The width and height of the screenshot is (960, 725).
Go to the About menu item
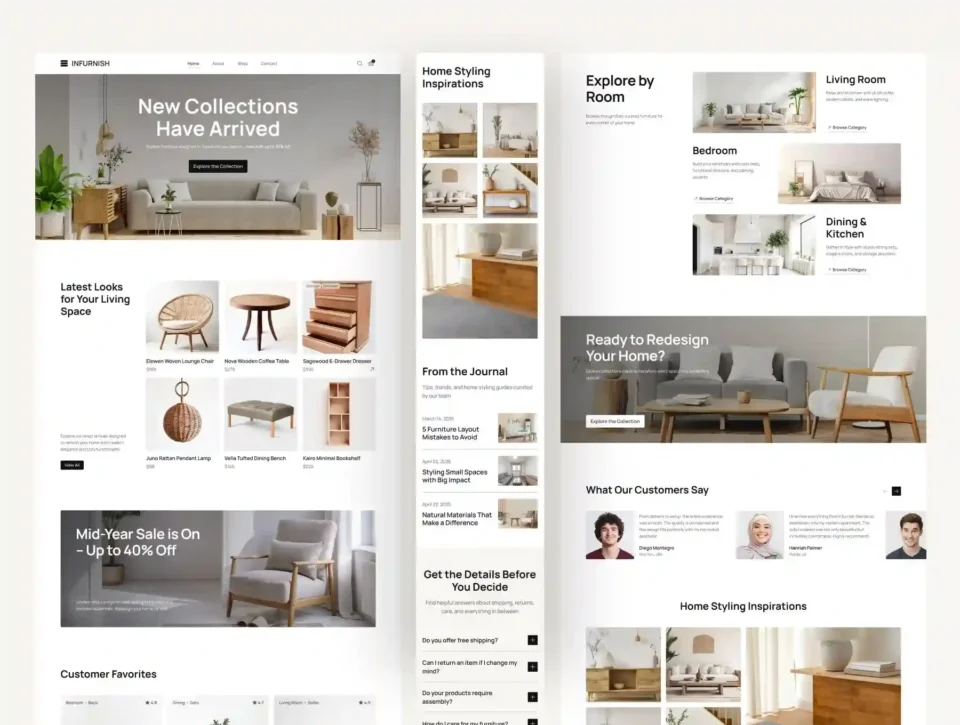pos(218,63)
